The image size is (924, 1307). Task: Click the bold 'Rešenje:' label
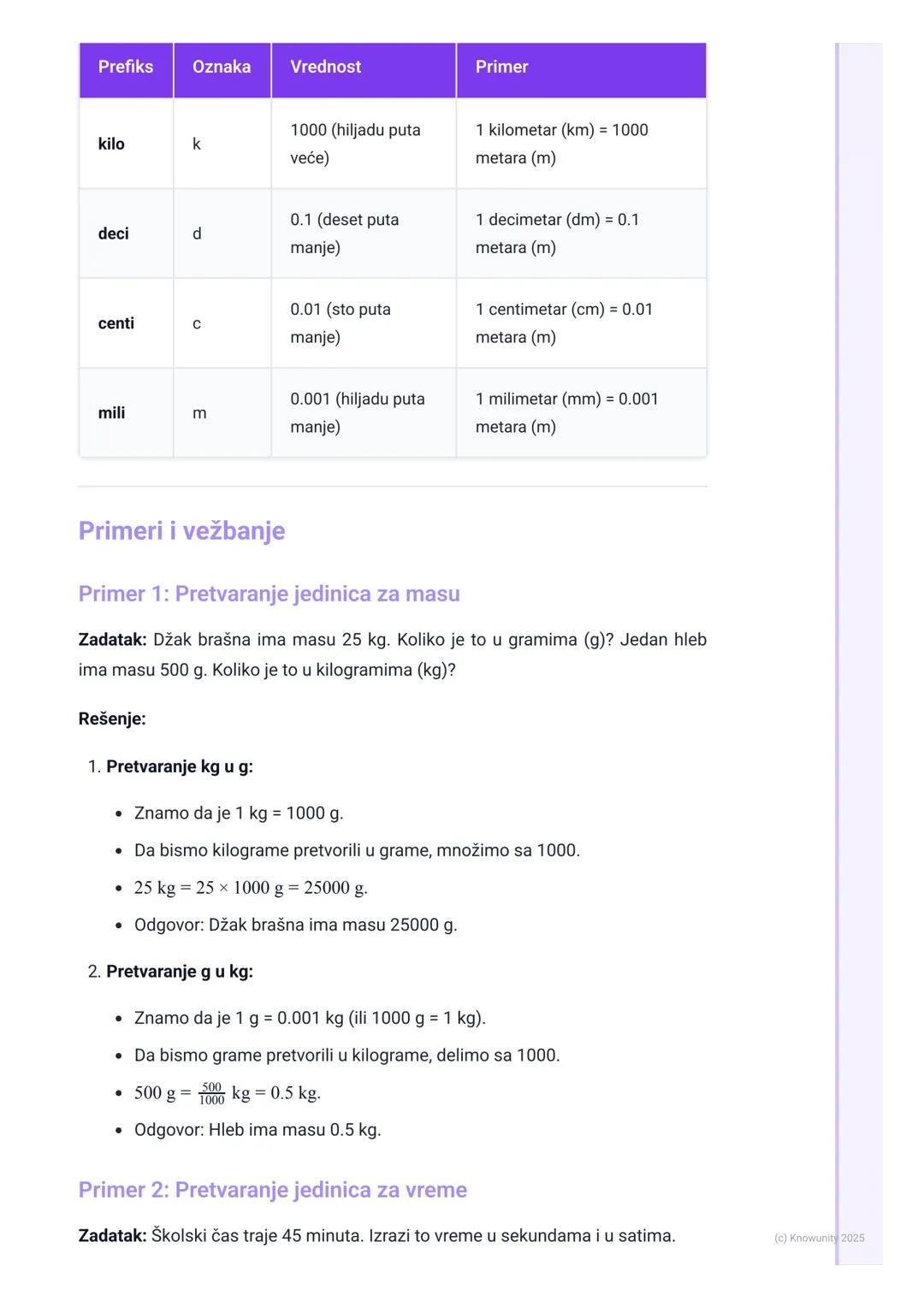[112, 719]
